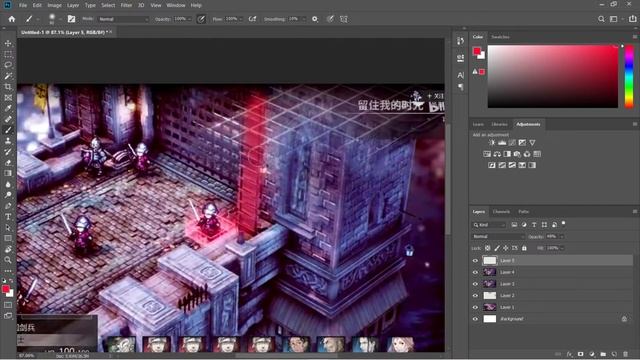The image size is (640, 360).
Task: Select the Horizontal Type tool
Action: pos(8,216)
